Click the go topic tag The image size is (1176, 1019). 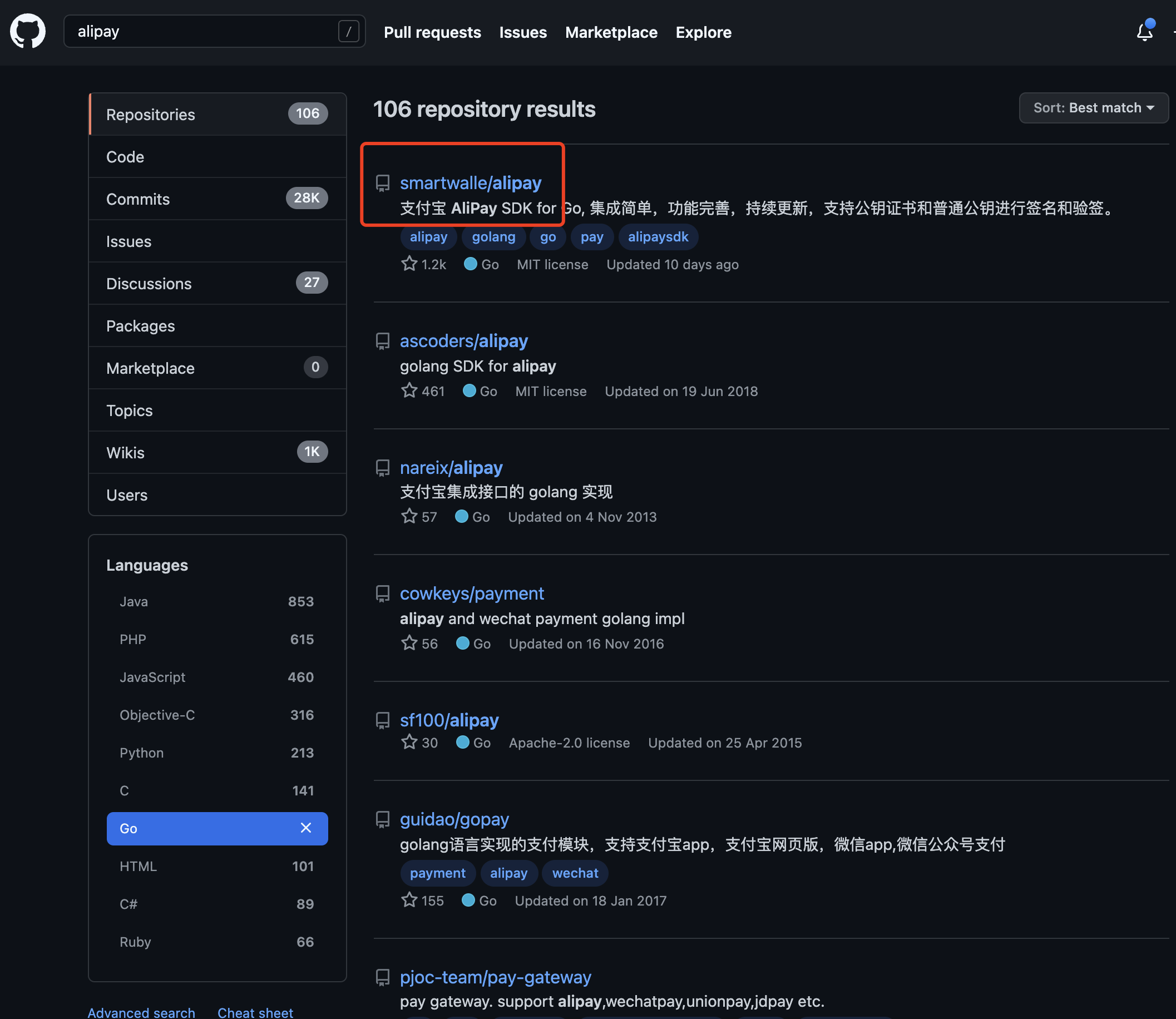tap(547, 237)
